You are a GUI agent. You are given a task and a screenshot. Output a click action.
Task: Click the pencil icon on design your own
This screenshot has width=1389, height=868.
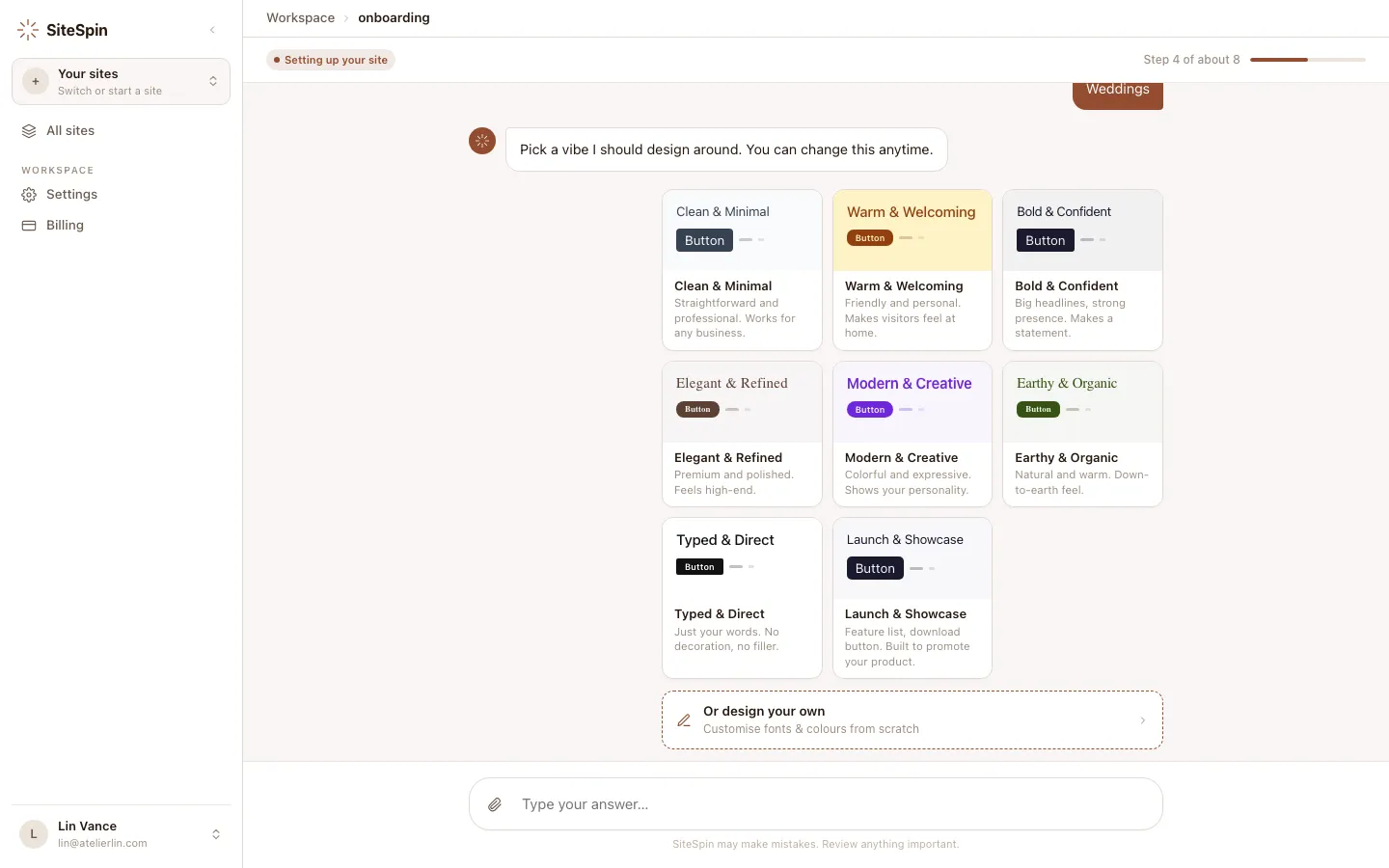(684, 720)
